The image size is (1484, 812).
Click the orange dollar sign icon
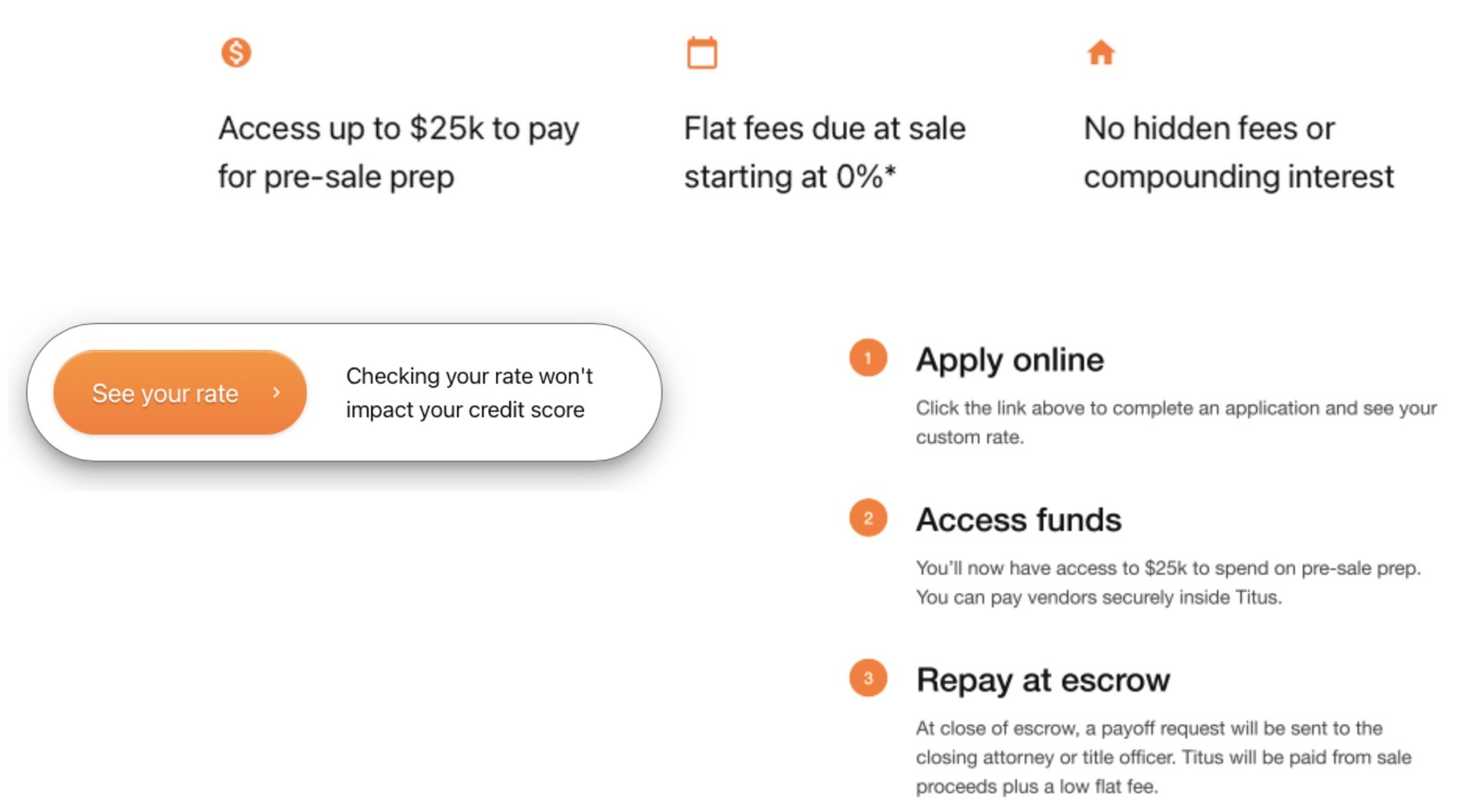click(236, 52)
